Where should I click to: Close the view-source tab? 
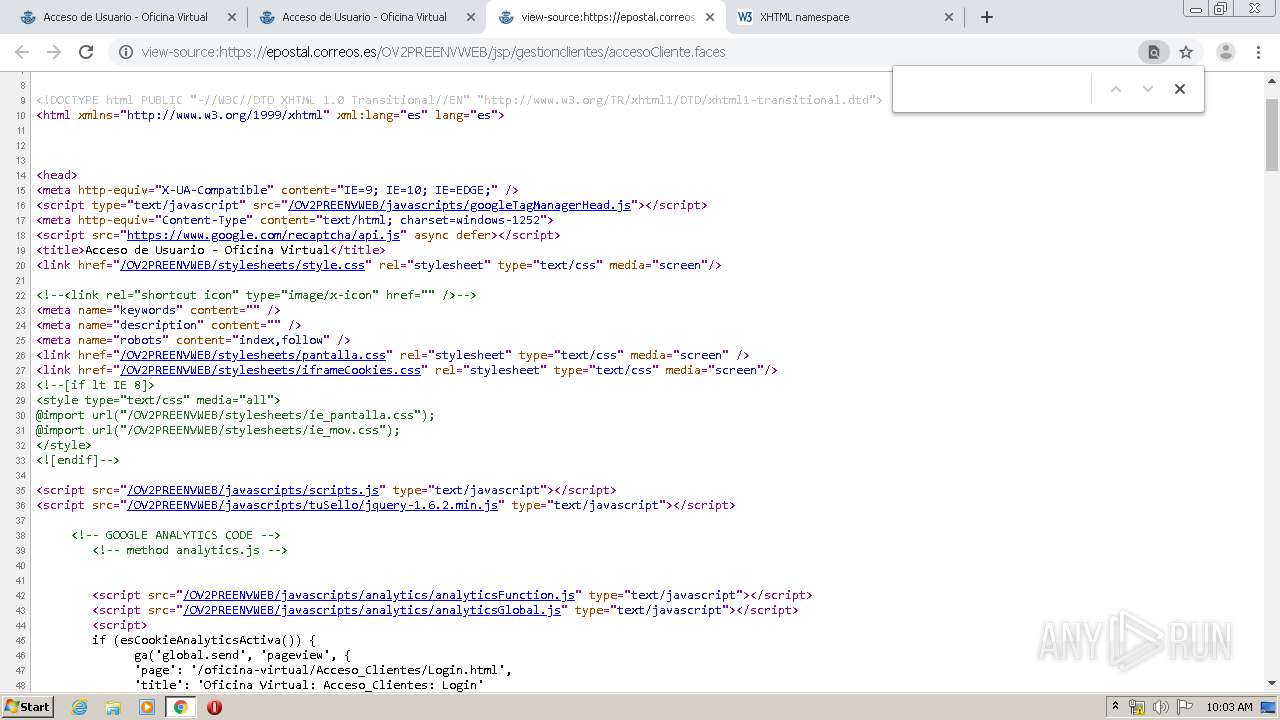coord(709,17)
